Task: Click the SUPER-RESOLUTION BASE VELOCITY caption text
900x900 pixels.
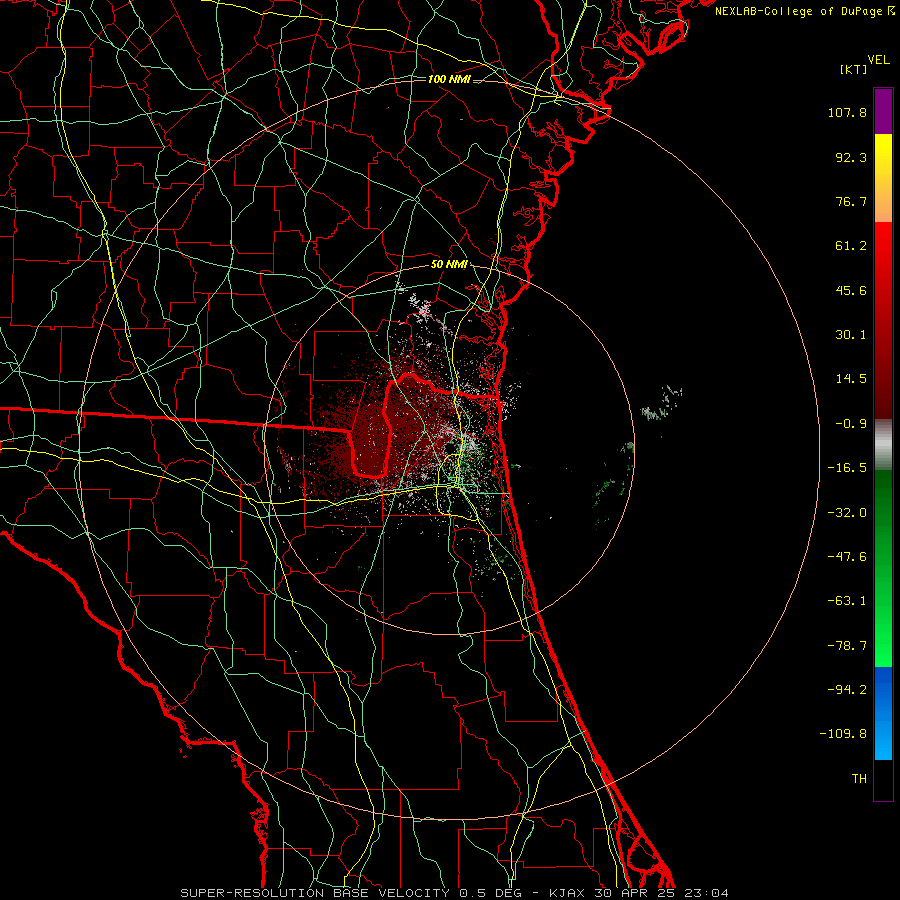Action: pos(317,893)
